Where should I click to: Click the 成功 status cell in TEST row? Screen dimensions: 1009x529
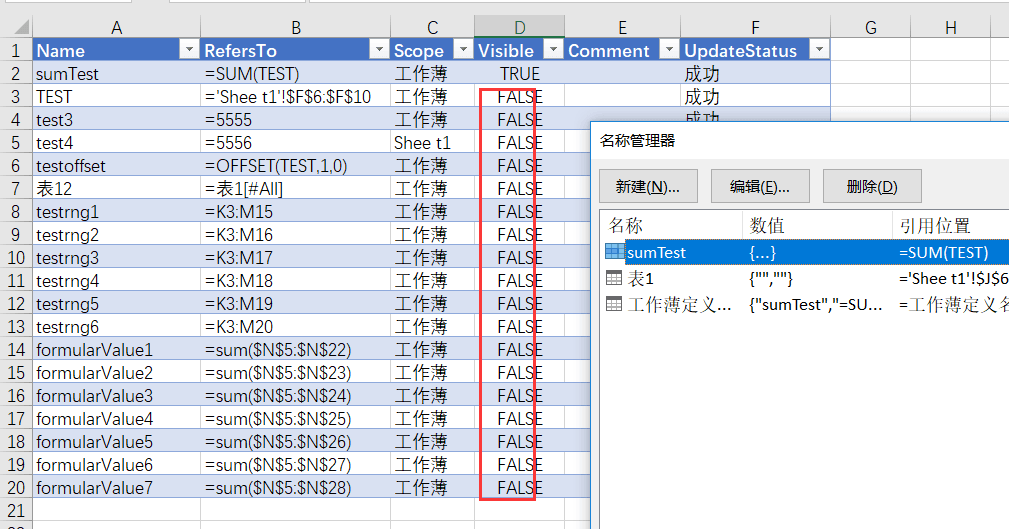755,97
